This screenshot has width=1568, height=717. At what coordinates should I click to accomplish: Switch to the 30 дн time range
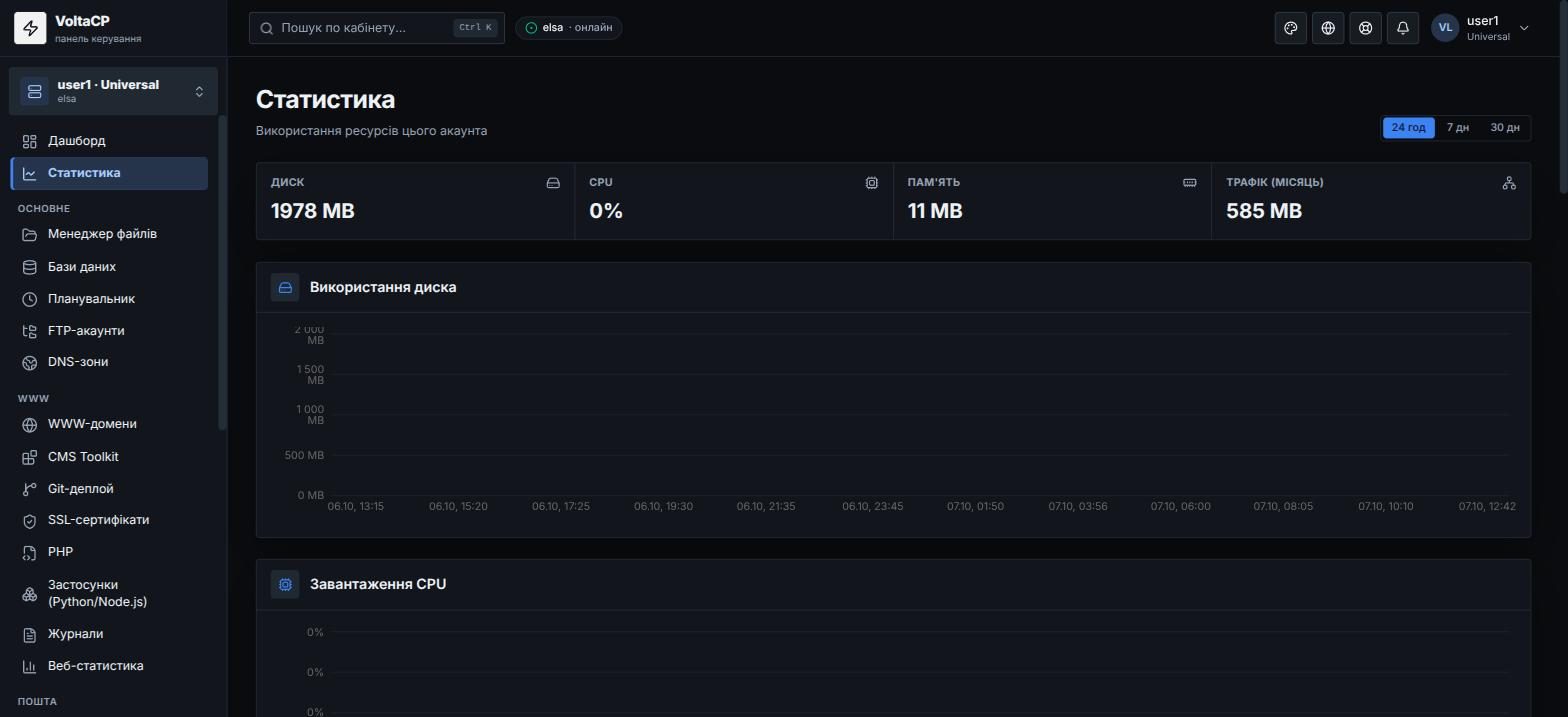click(1505, 128)
